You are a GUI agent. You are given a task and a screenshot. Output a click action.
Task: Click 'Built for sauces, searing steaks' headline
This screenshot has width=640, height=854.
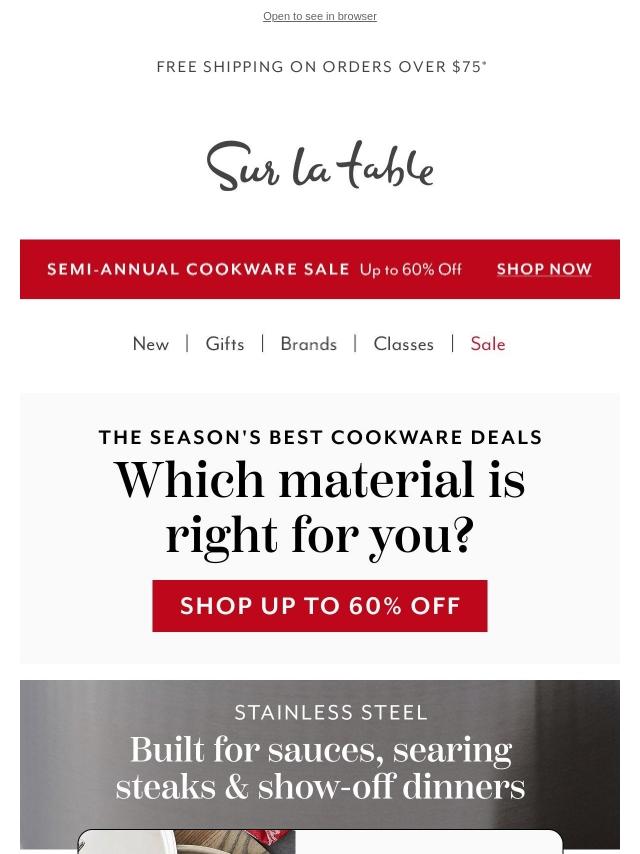pos(320,768)
